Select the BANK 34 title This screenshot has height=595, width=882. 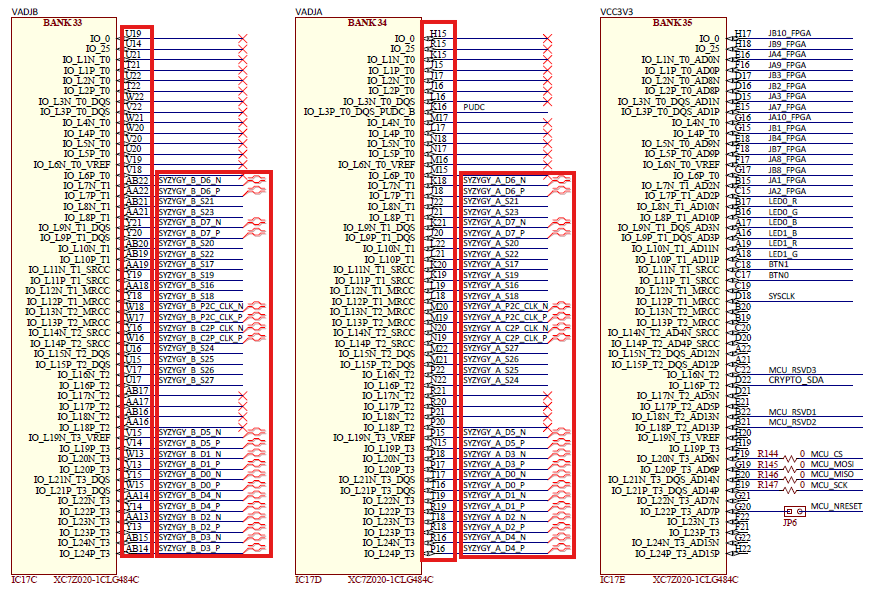pyautogui.click(x=367, y=23)
